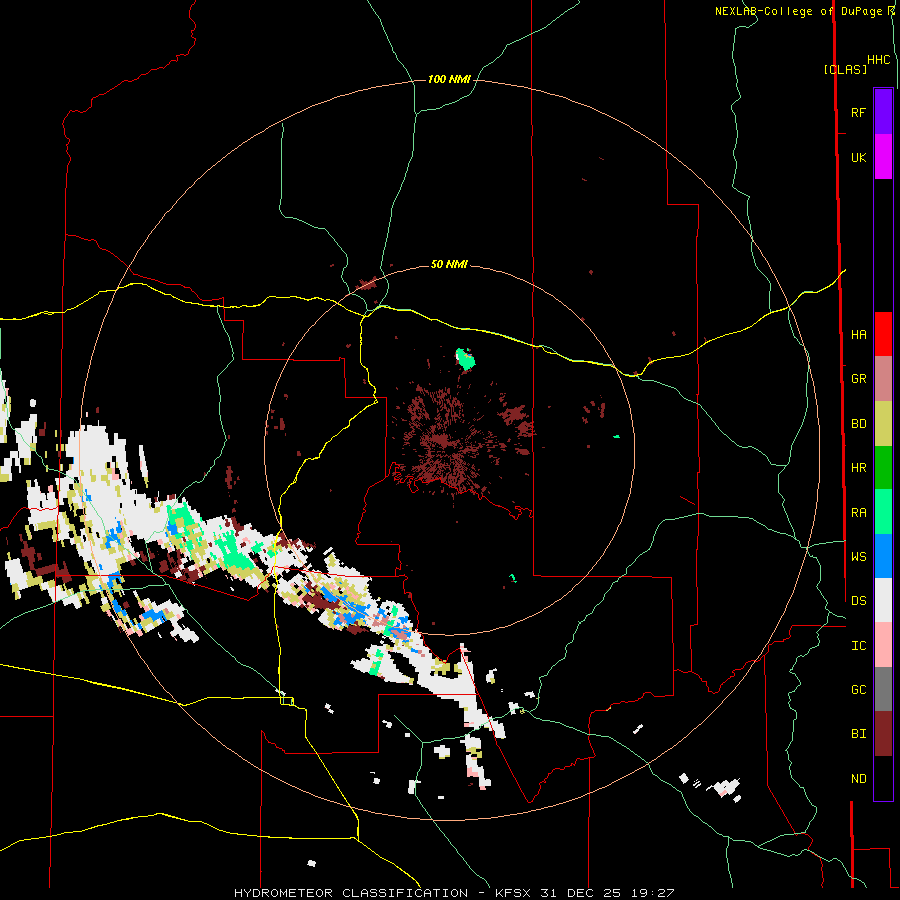The width and height of the screenshot is (900, 900).
Task: Click the WS legend label
Action: coord(859,557)
